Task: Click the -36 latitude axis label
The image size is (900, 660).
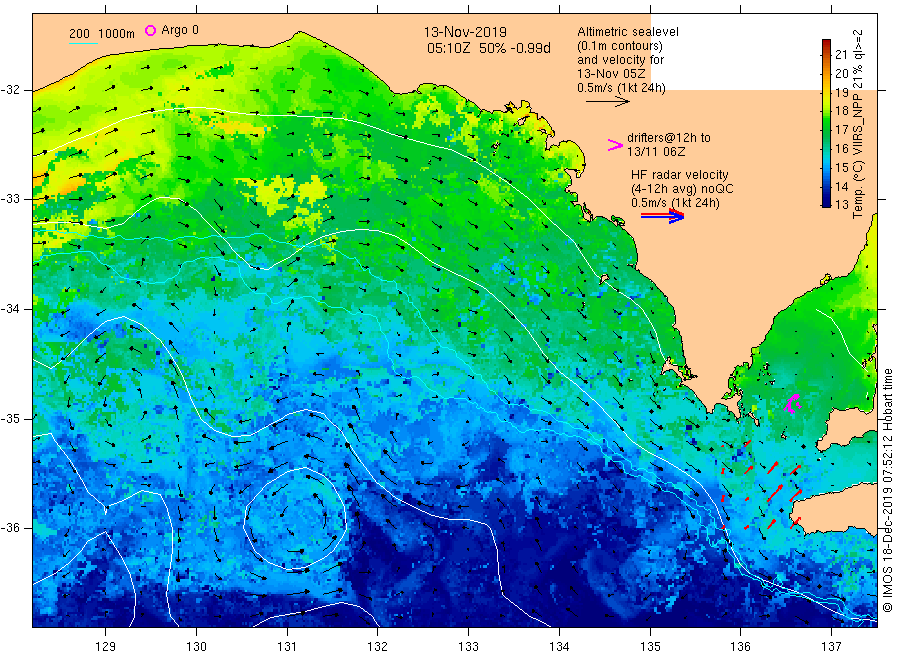Action: pos(11,527)
